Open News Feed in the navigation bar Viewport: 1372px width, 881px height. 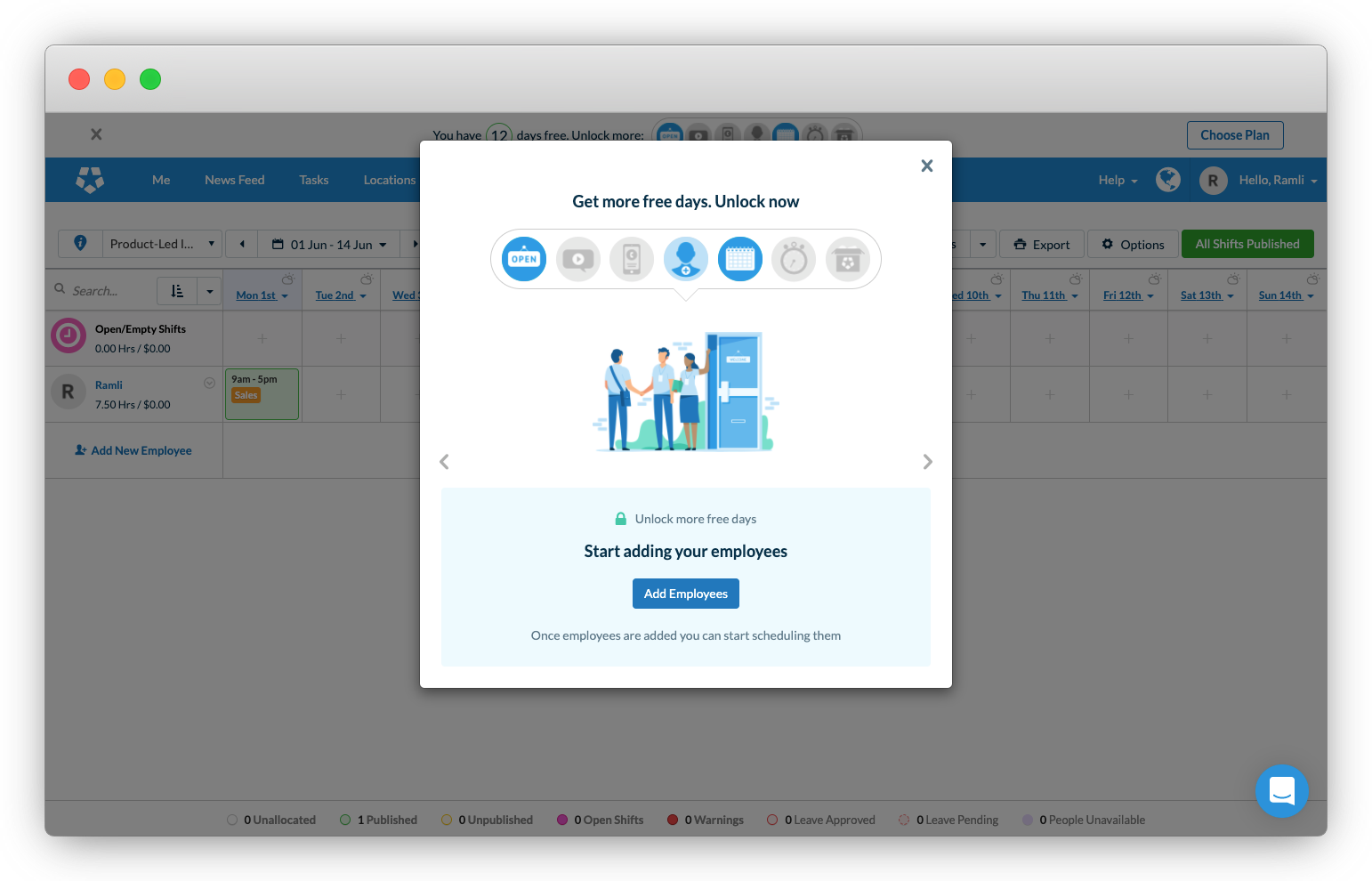click(235, 180)
